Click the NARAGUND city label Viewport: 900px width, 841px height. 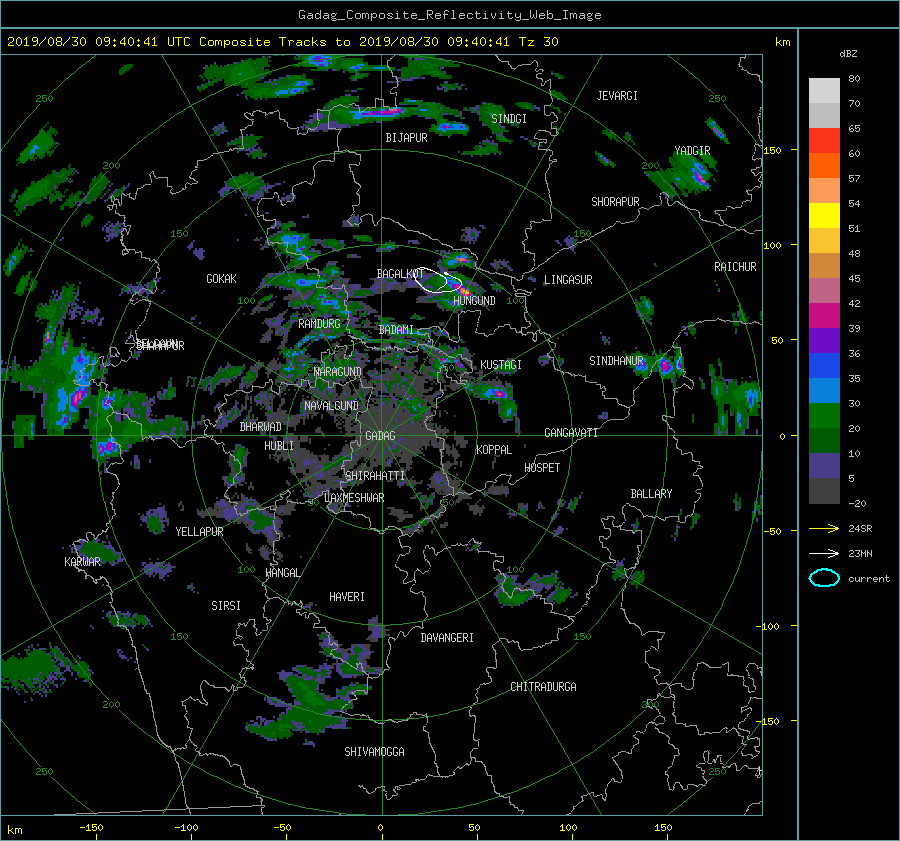[338, 372]
